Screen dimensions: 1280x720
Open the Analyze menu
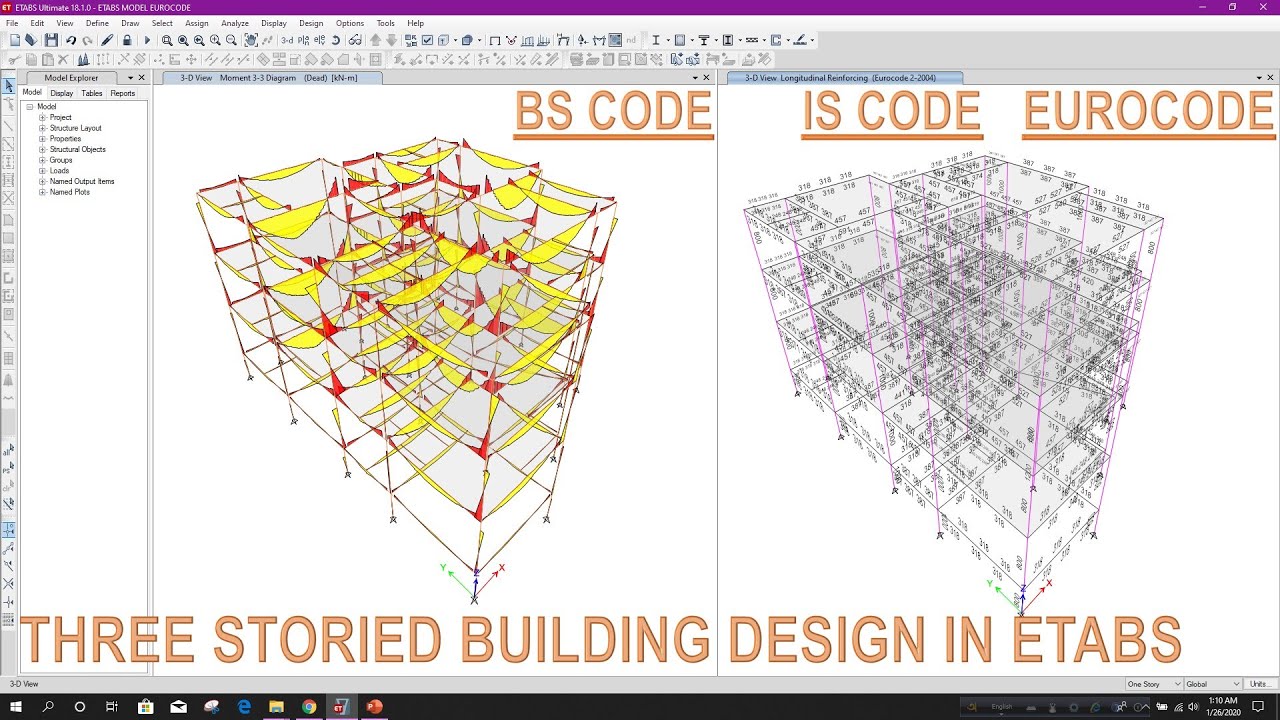pos(235,23)
